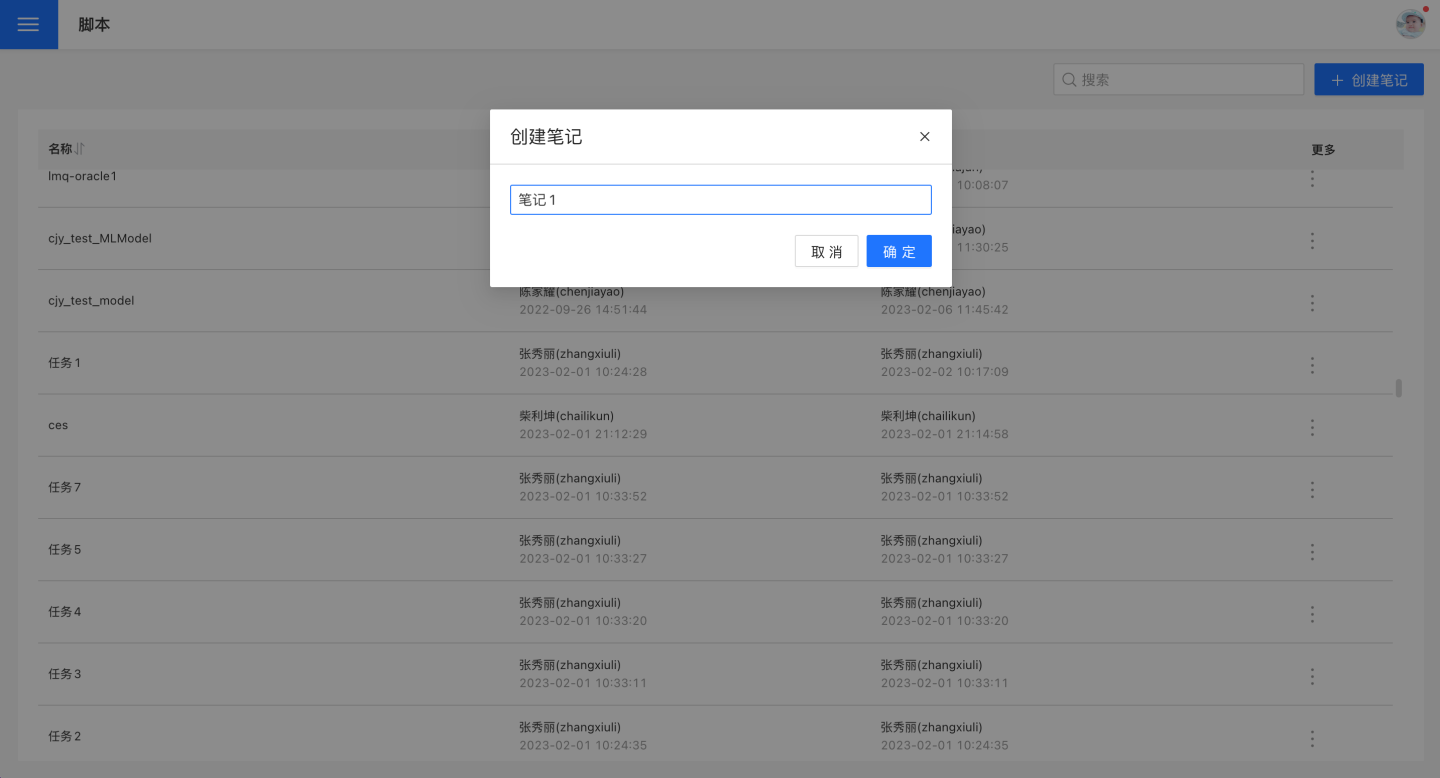Close the 创建笔记 dialog with X

(x=924, y=137)
